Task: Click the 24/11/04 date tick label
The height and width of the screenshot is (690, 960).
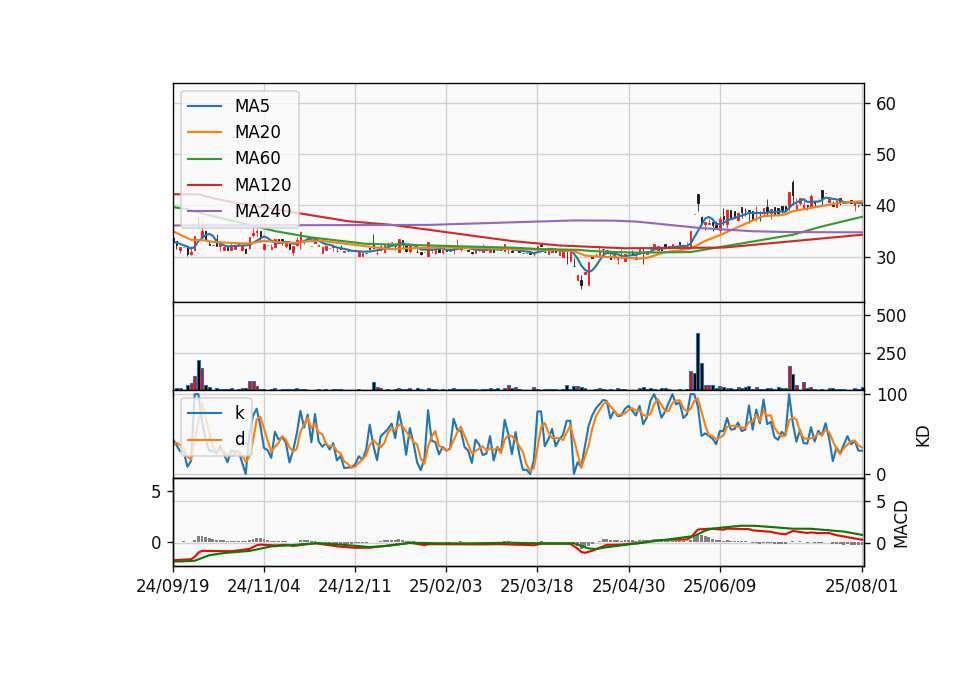Action: (264, 586)
